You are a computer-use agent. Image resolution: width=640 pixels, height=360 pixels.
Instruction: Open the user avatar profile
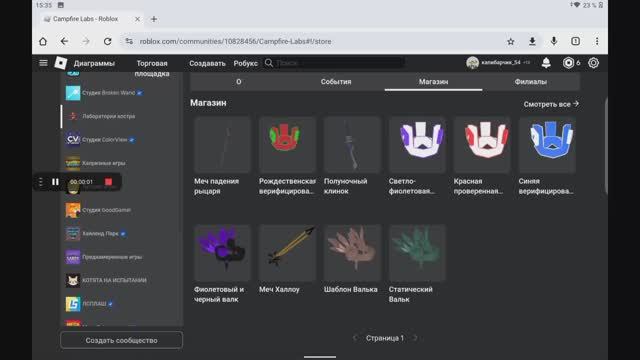pos(472,63)
